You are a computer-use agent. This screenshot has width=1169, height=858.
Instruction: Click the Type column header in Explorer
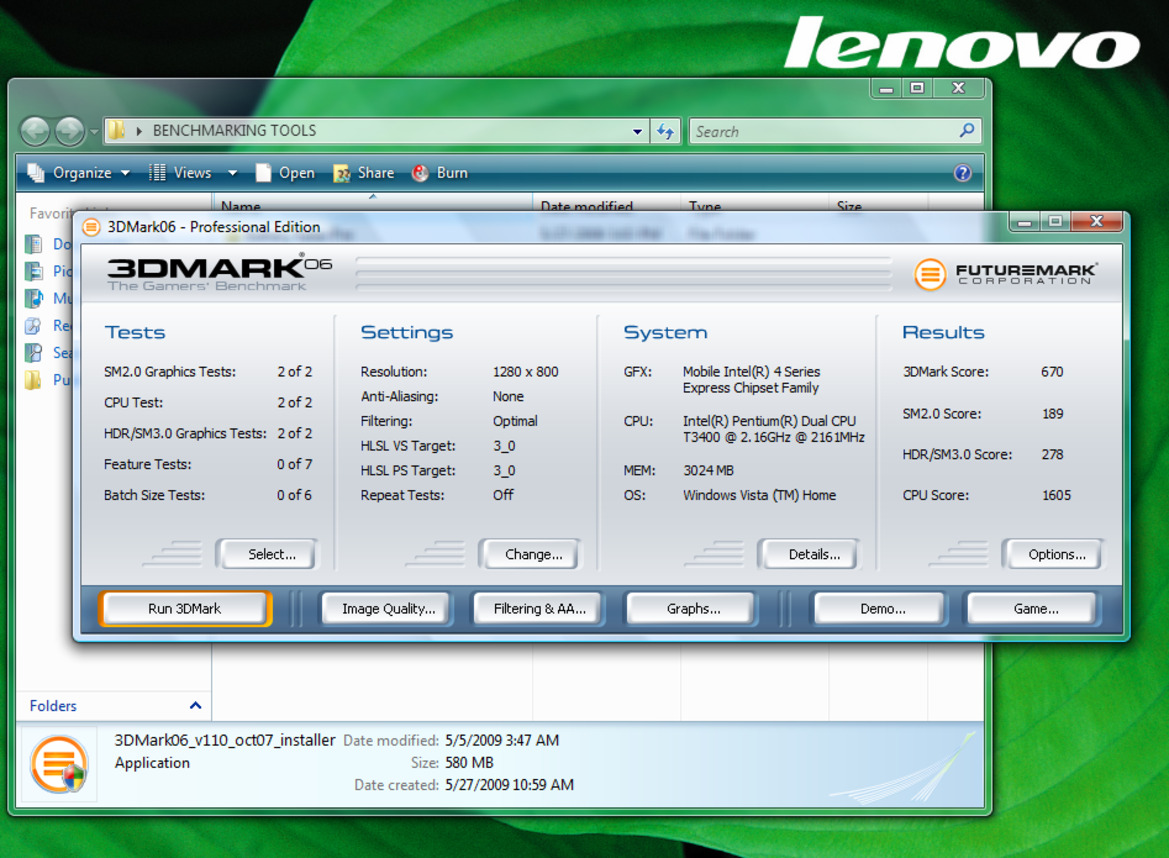pyautogui.click(x=754, y=205)
